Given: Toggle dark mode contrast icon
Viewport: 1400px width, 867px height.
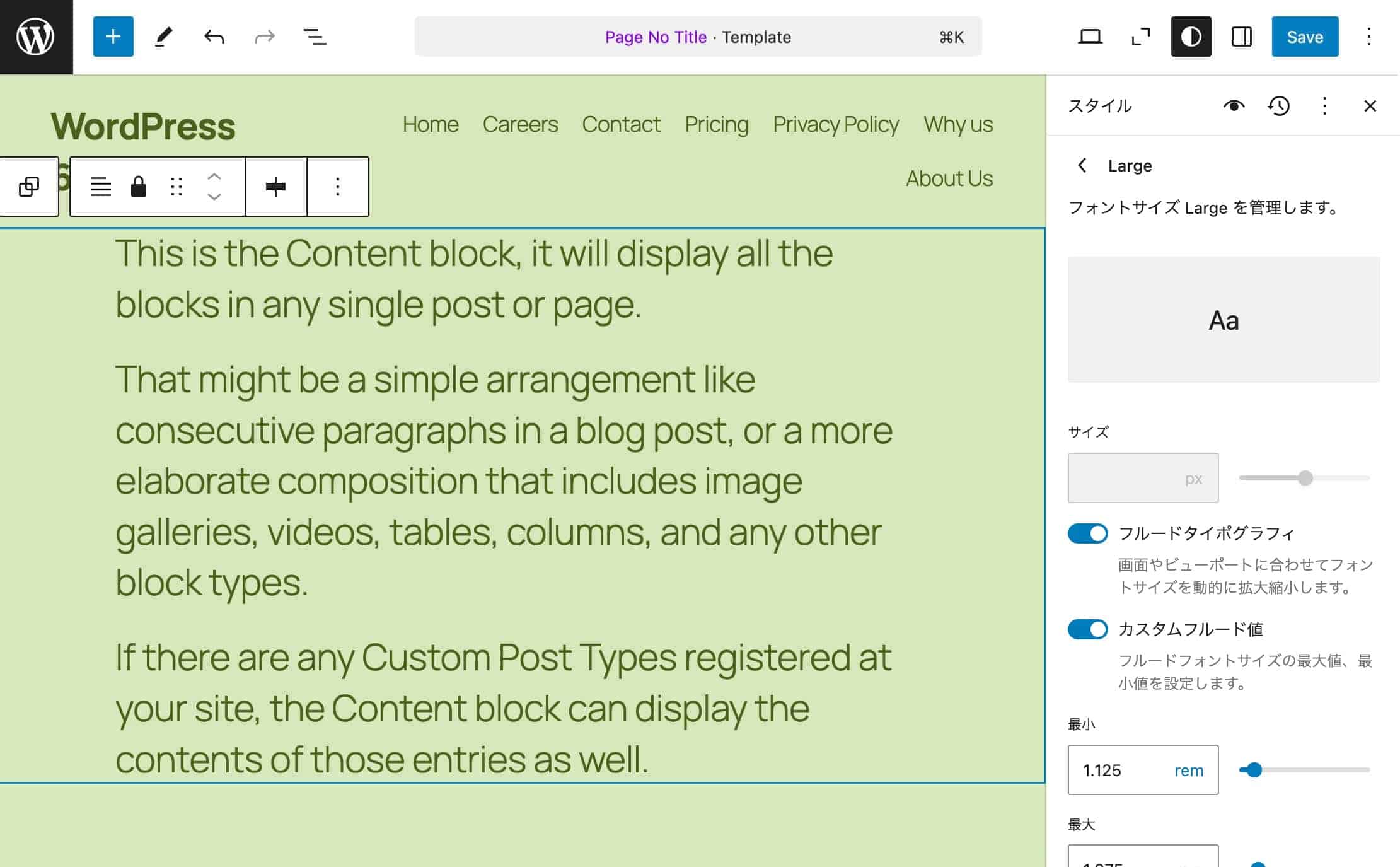Looking at the screenshot, I should click(x=1191, y=36).
